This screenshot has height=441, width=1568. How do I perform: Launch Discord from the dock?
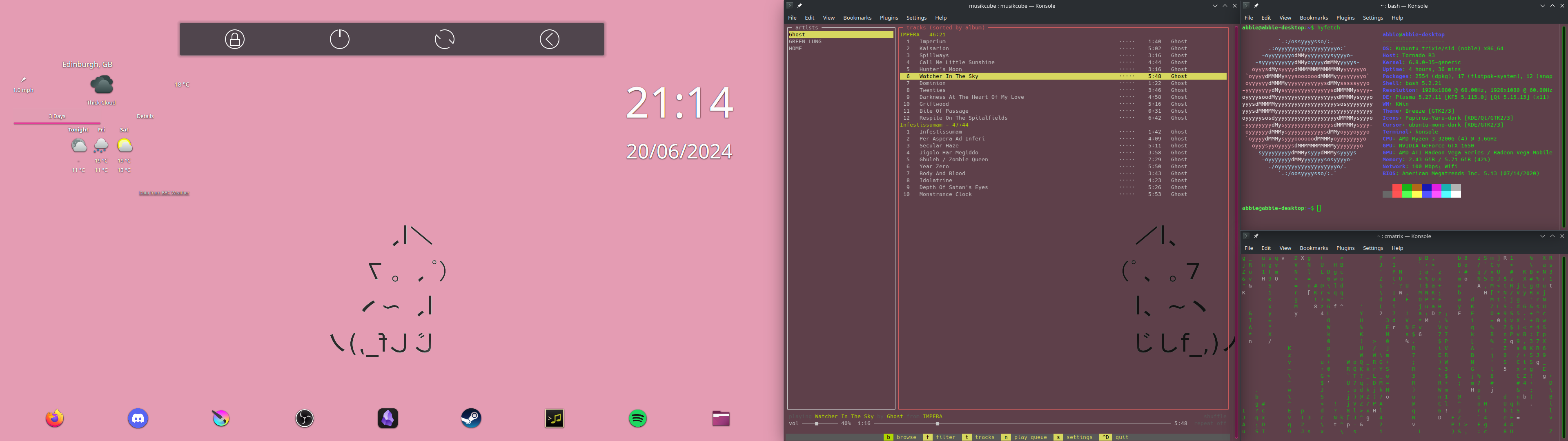tap(138, 419)
